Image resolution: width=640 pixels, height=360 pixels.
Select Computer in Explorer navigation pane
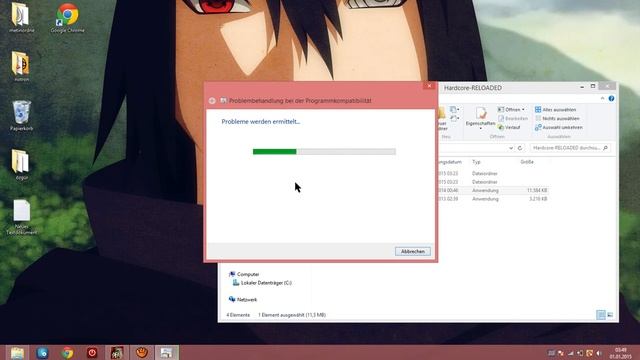pyautogui.click(x=244, y=274)
